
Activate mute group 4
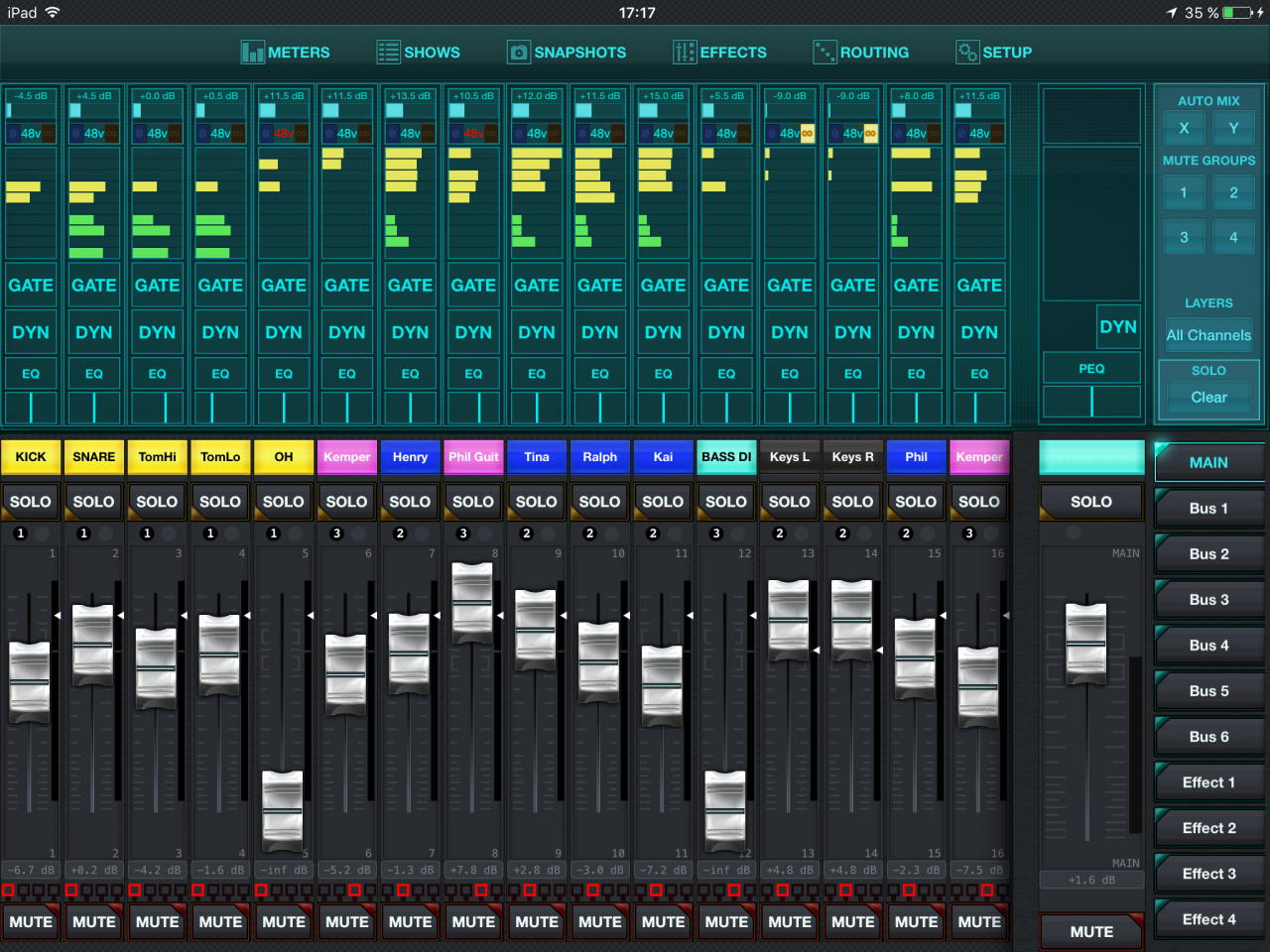(x=1233, y=237)
